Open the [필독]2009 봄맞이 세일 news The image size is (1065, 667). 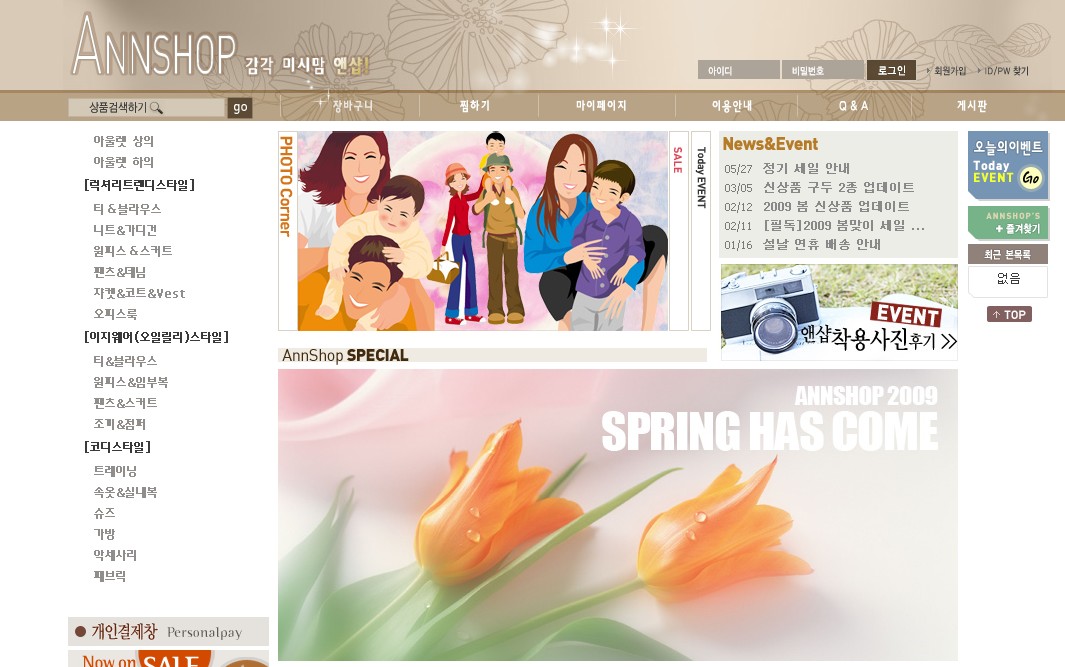coord(844,225)
